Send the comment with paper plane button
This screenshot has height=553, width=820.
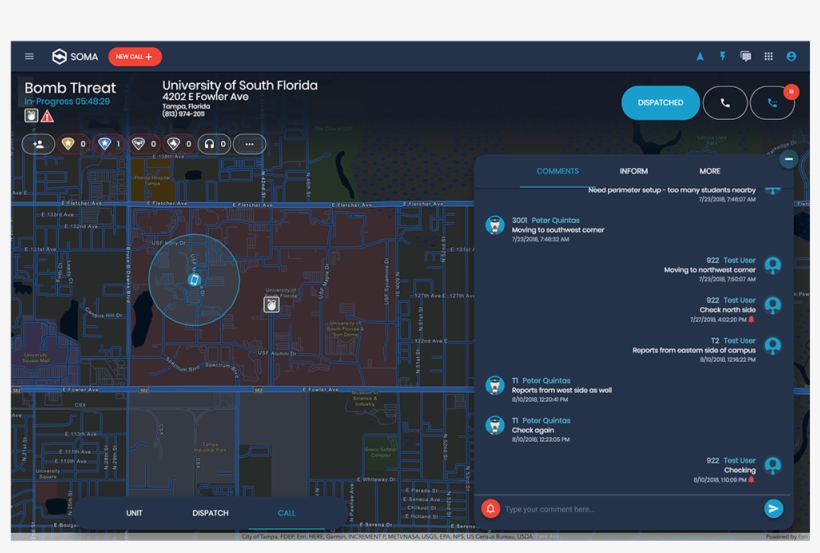click(x=773, y=509)
